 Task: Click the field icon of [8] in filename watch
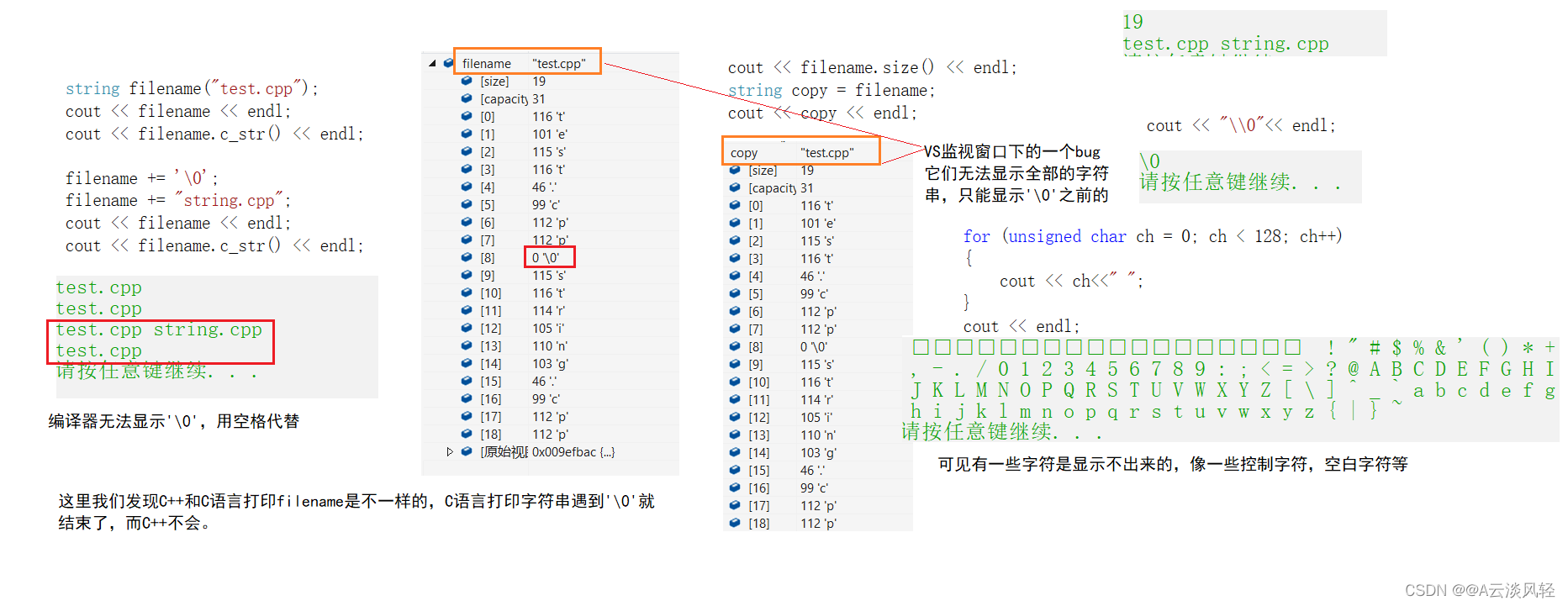coord(467,258)
